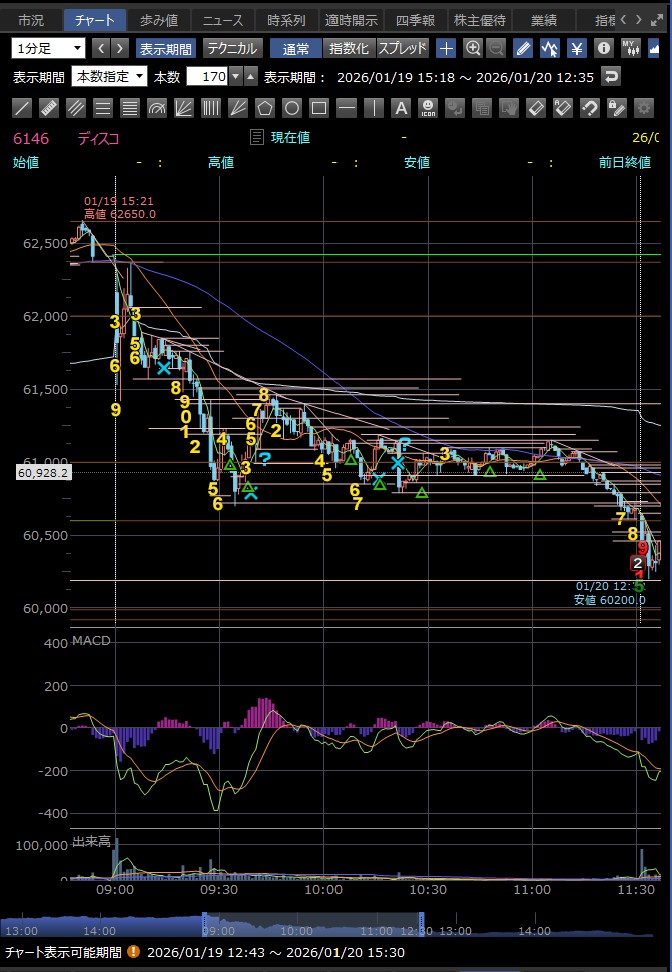Viewport: 672px width, 972px height.
Task: Select the ellipse drawing tool
Action: (292, 108)
